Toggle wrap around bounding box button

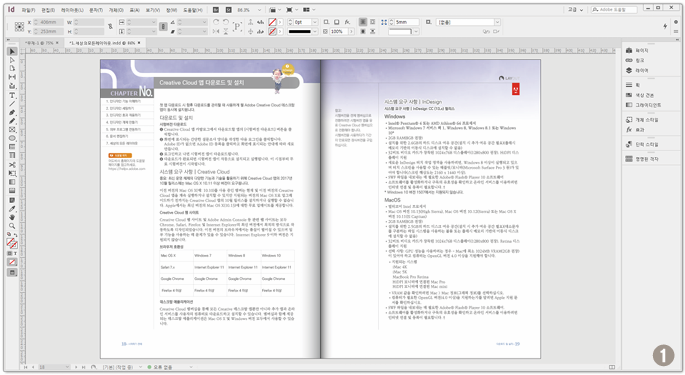(x=372, y=22)
